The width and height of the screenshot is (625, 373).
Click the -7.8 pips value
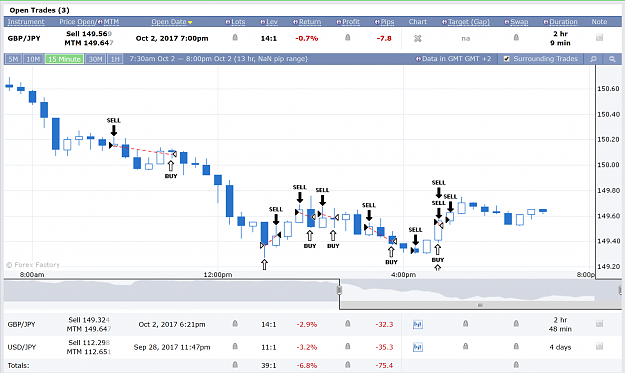pyautogui.click(x=384, y=38)
